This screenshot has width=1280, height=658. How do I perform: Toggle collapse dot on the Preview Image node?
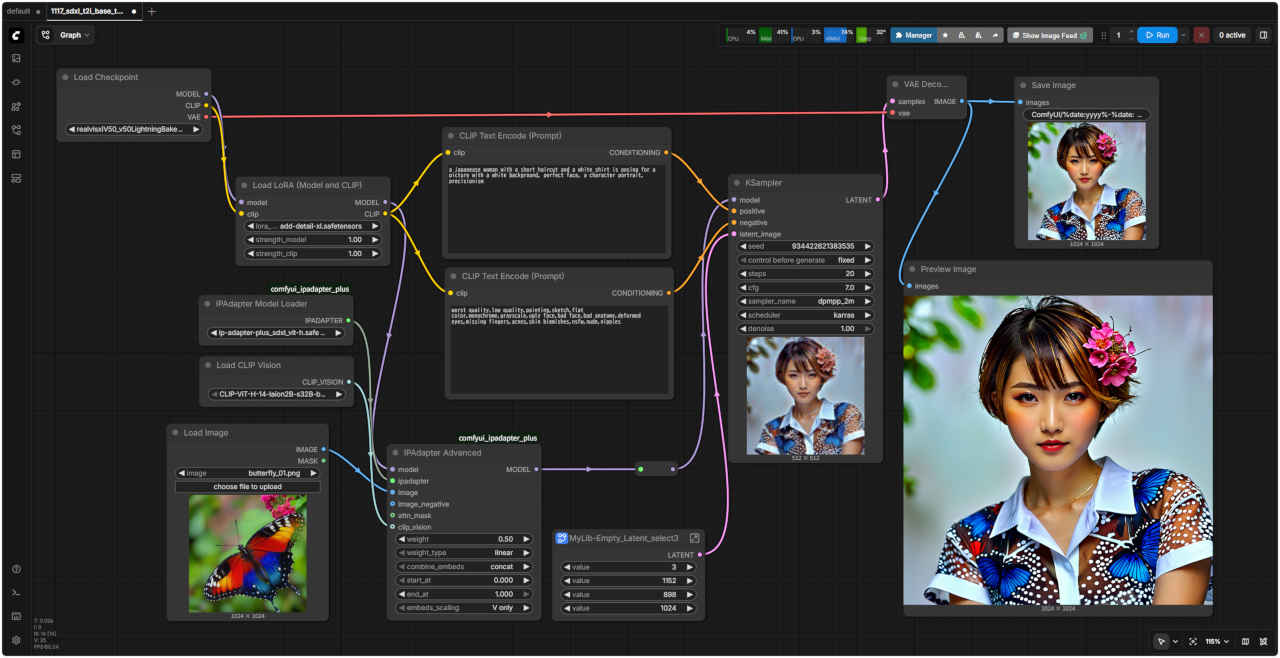[x=912, y=269]
